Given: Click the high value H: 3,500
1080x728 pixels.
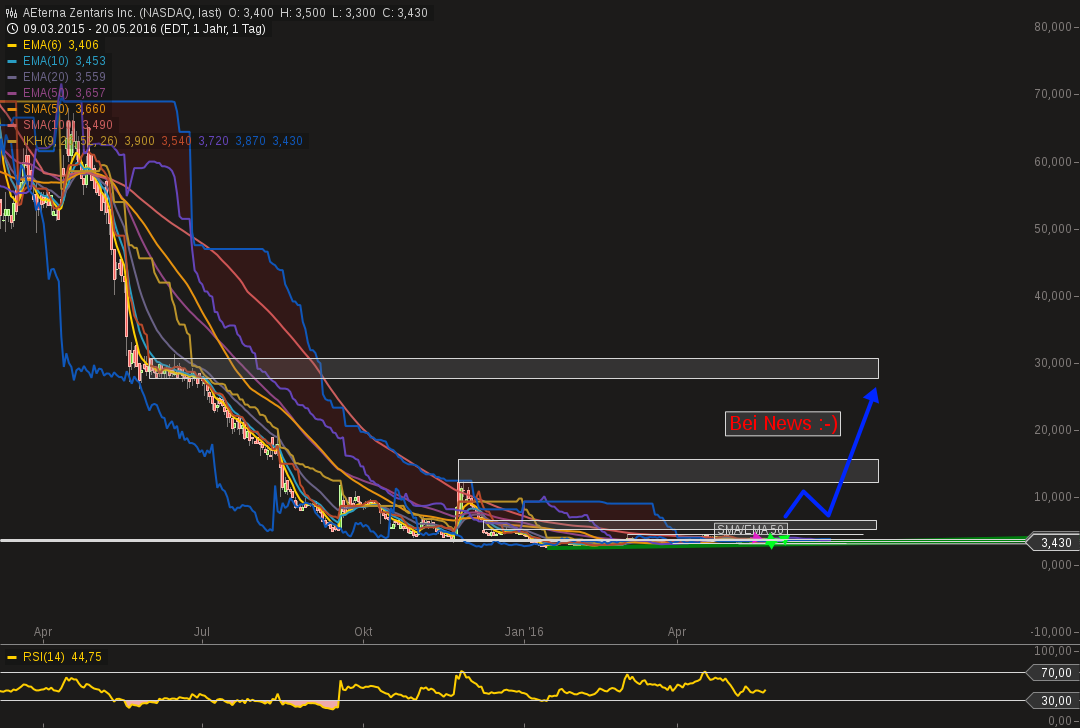Looking at the screenshot, I should click(x=302, y=13).
